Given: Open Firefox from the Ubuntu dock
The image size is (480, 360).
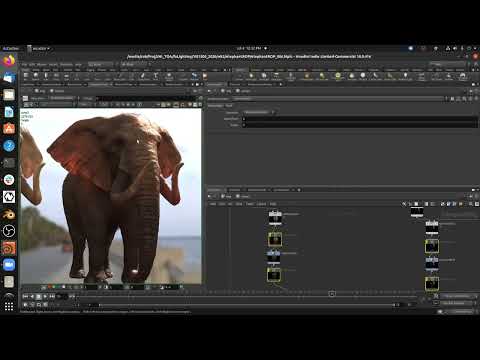Looking at the screenshot, I should [9, 61].
